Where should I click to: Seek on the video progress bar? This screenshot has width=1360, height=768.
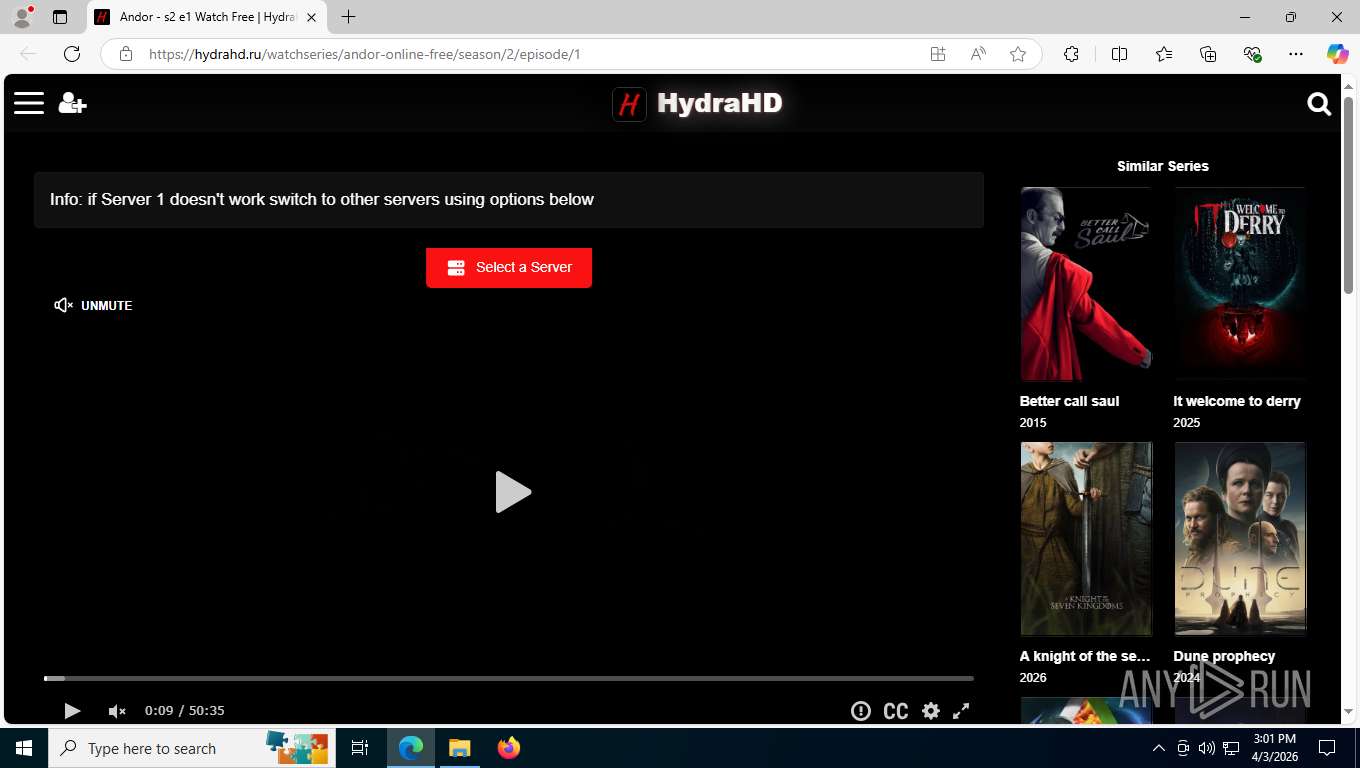click(x=508, y=678)
